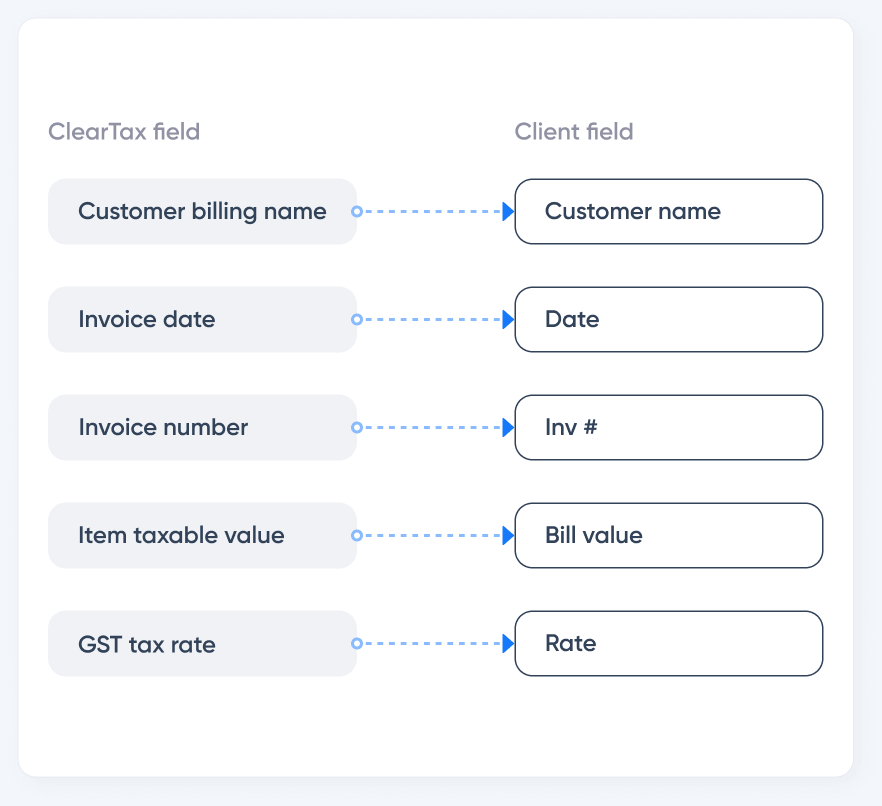Screen dimensions: 882x806
Task: Click the Client field column heading
Action: [x=574, y=131]
